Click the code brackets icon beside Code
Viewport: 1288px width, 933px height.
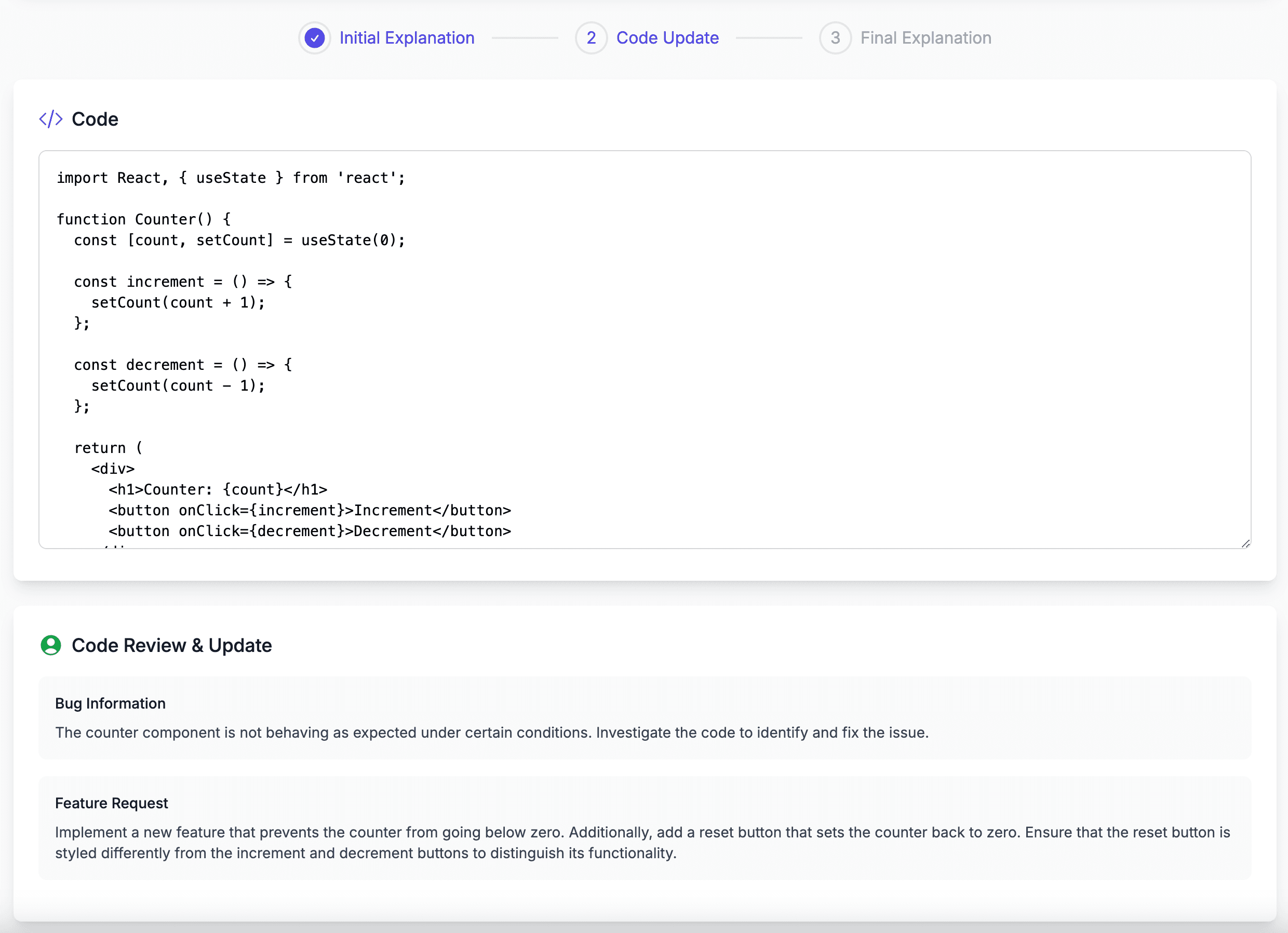pyautogui.click(x=50, y=119)
